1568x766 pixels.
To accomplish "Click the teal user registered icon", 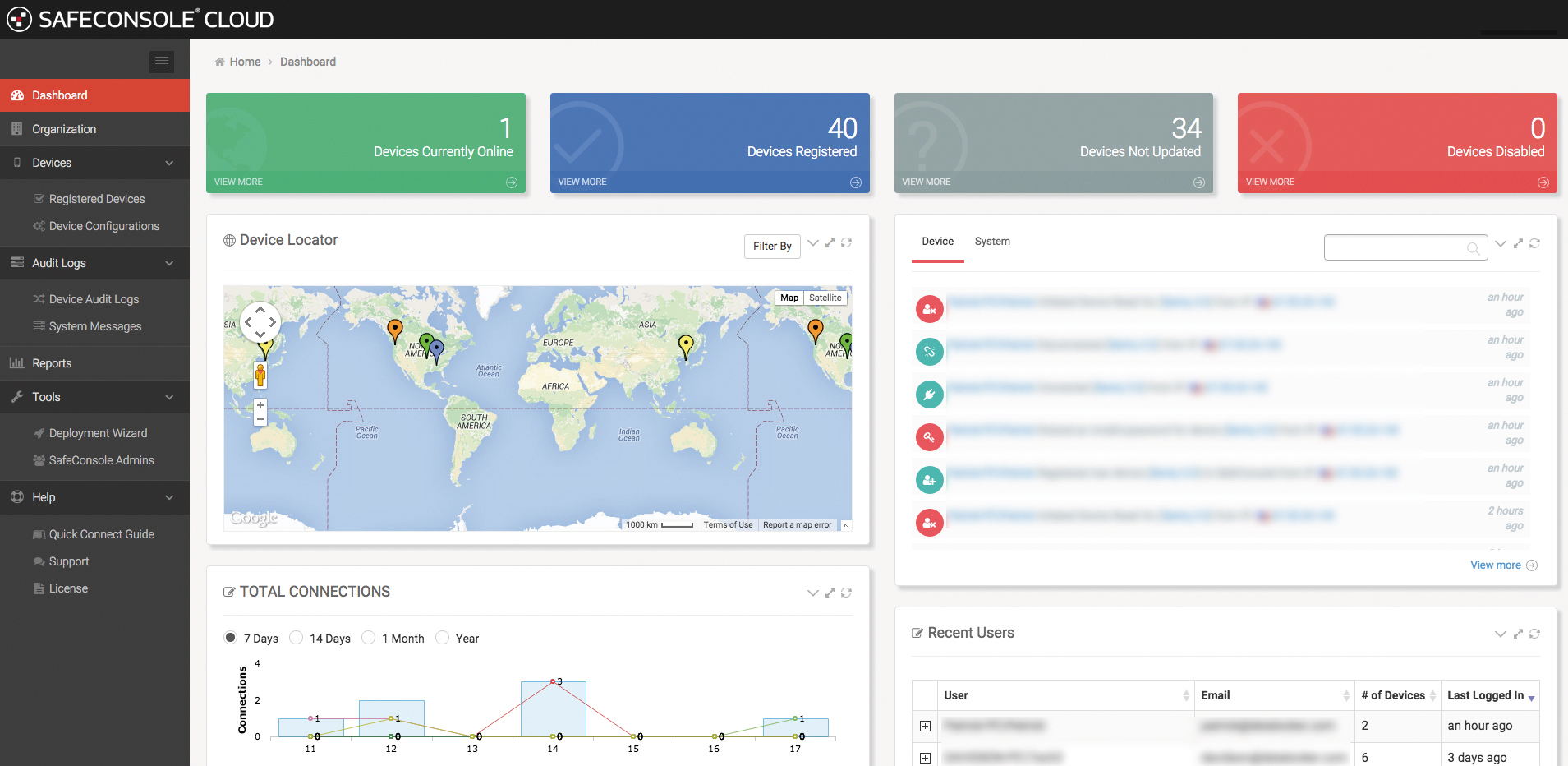I will coord(929,480).
